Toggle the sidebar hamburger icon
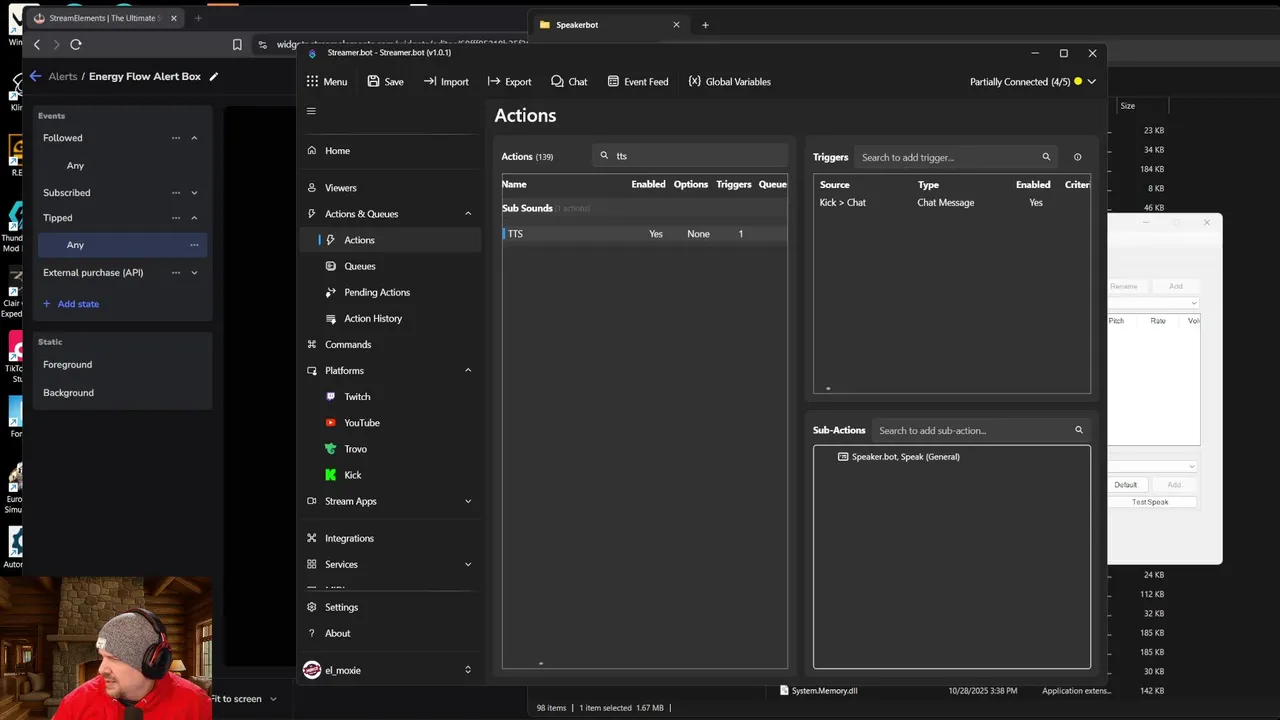 311,111
